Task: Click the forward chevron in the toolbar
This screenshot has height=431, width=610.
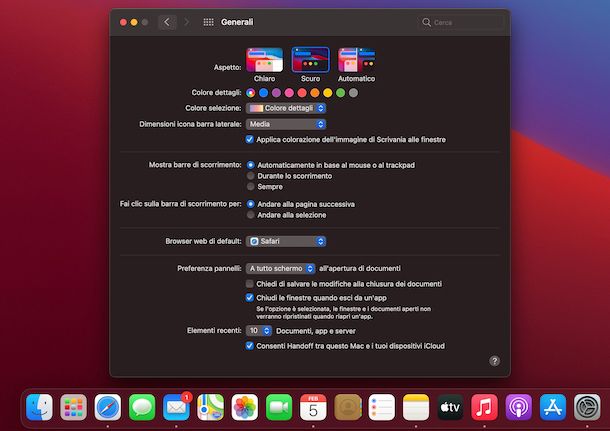Action: click(187, 22)
